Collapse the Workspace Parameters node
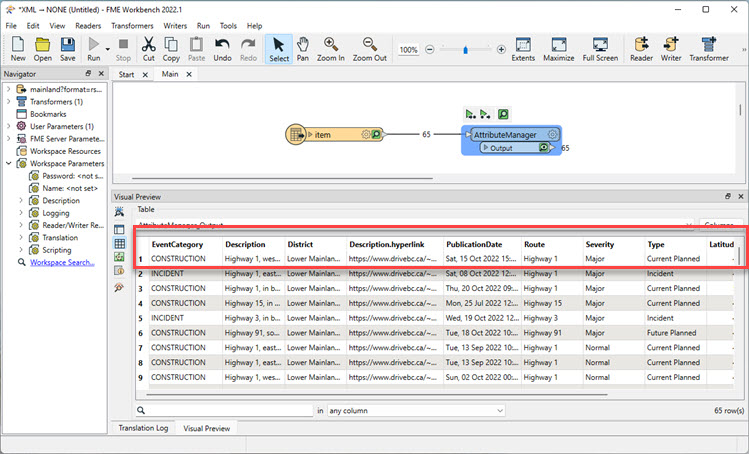The width and height of the screenshot is (749, 454). pos(8,163)
